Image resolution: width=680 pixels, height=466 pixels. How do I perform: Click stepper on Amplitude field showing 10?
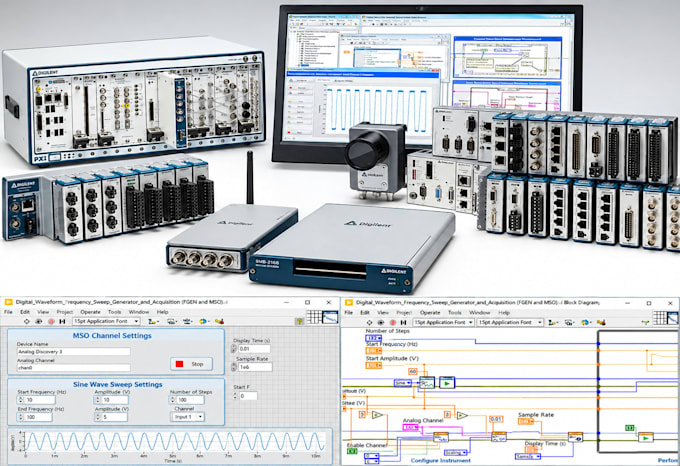pos(98,400)
